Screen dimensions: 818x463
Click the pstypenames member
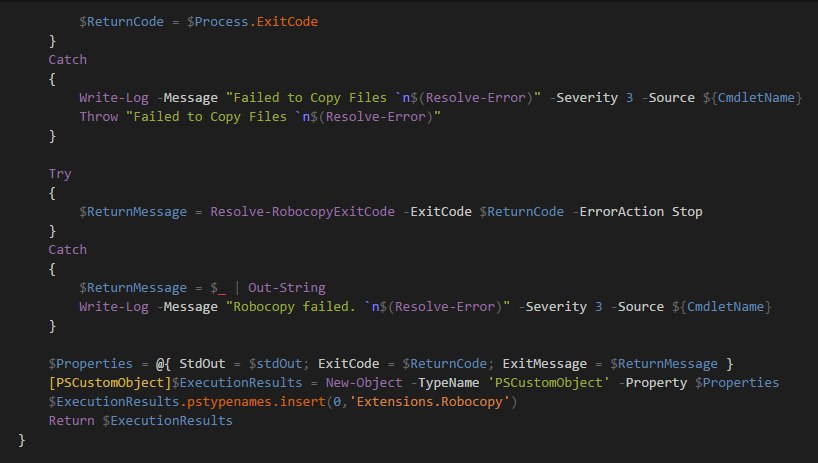click(x=229, y=401)
